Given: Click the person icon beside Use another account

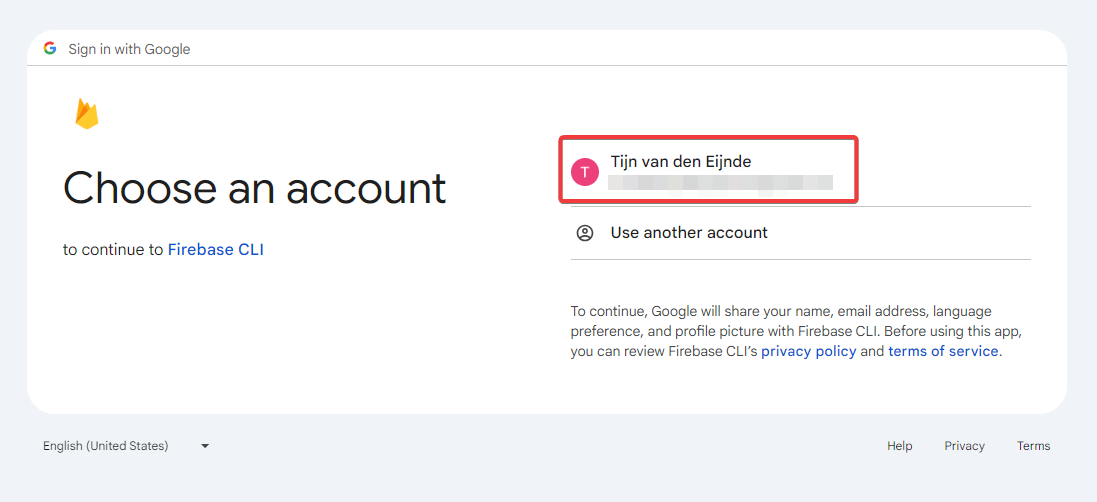Looking at the screenshot, I should coord(585,233).
